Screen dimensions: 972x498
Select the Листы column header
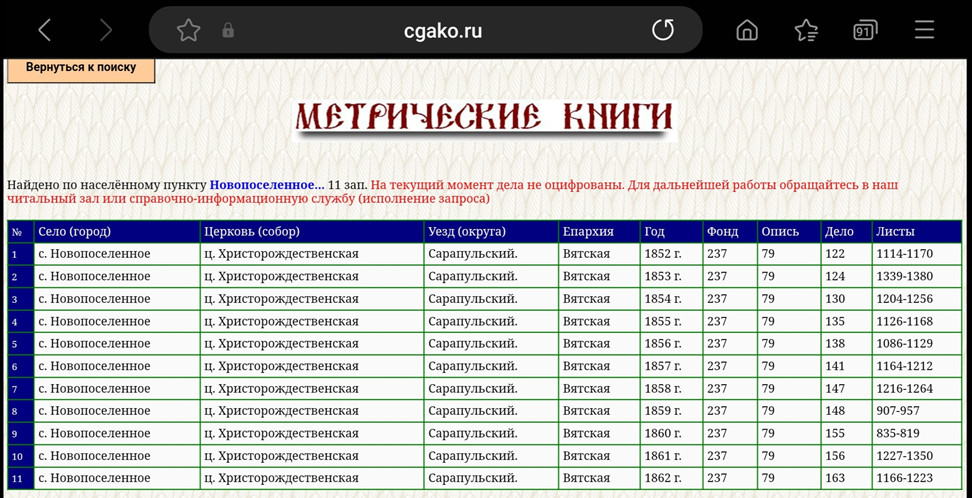pos(895,231)
